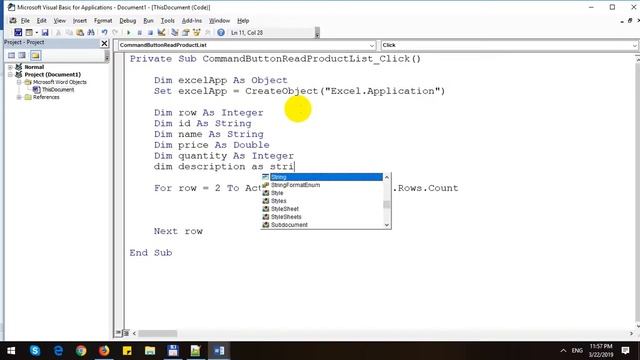Show hidden system tray icons chevron
Viewport: 640px width, 360px height.
click(563, 351)
